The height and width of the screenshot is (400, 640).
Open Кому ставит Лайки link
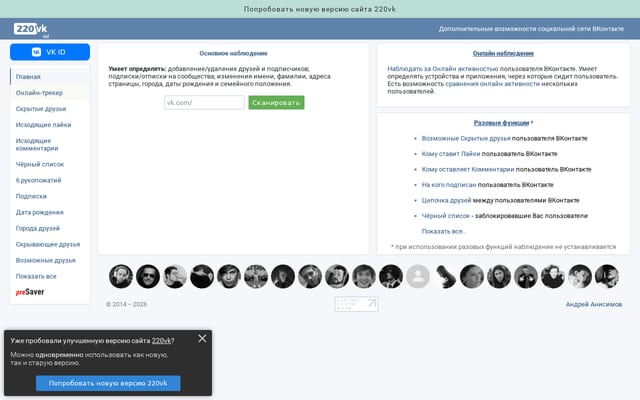point(451,154)
